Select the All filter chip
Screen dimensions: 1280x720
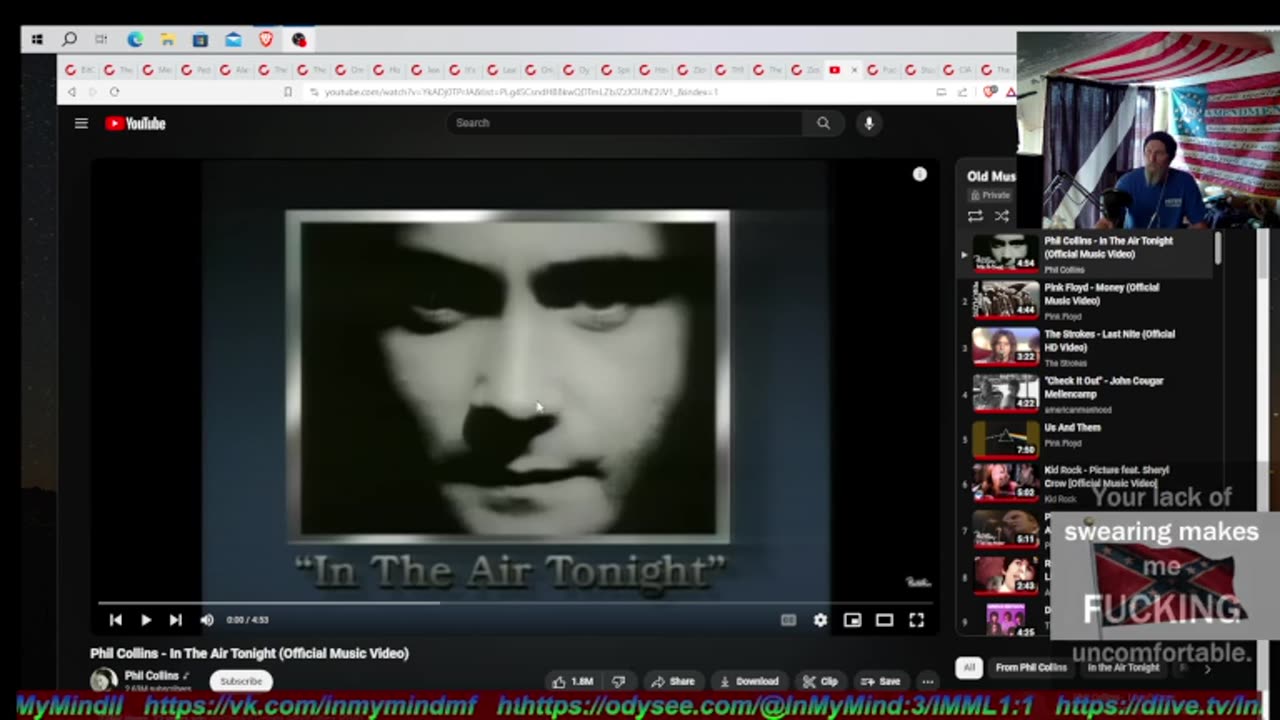coord(969,667)
